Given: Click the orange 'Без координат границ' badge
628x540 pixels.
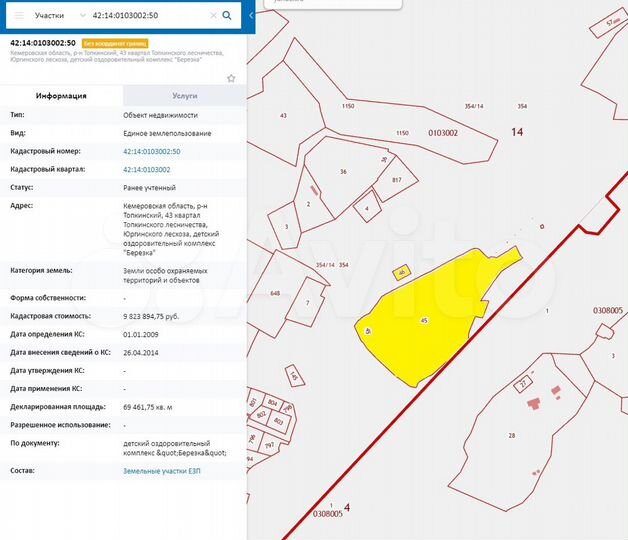Looking at the screenshot, I should tap(116, 44).
